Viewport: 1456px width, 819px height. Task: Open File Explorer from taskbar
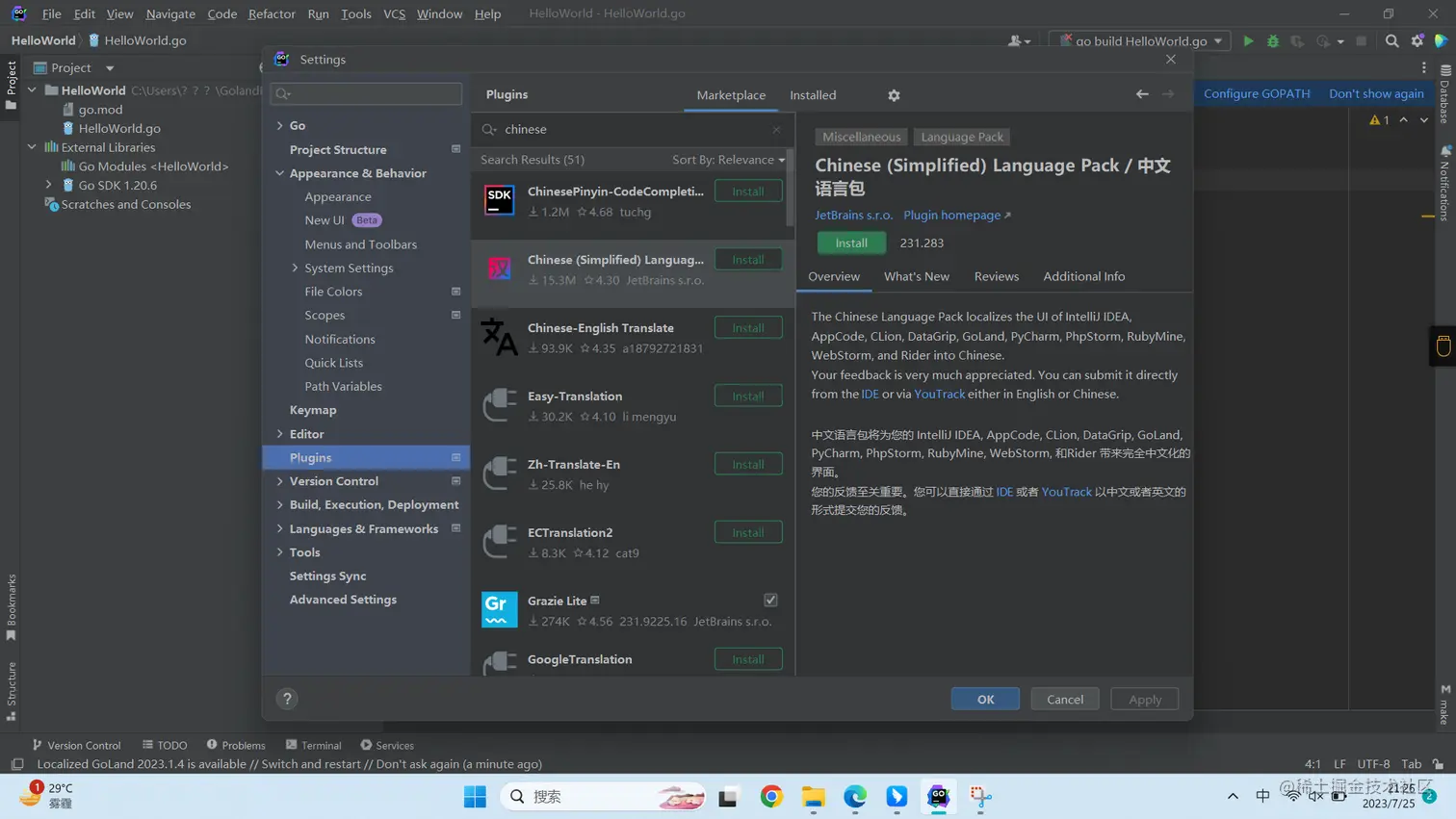tap(814, 797)
